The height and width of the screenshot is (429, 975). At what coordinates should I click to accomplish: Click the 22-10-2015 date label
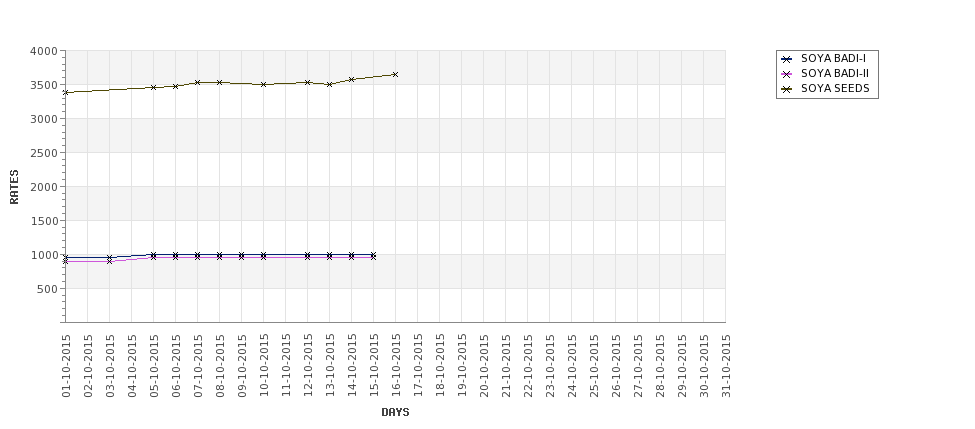coord(528,366)
